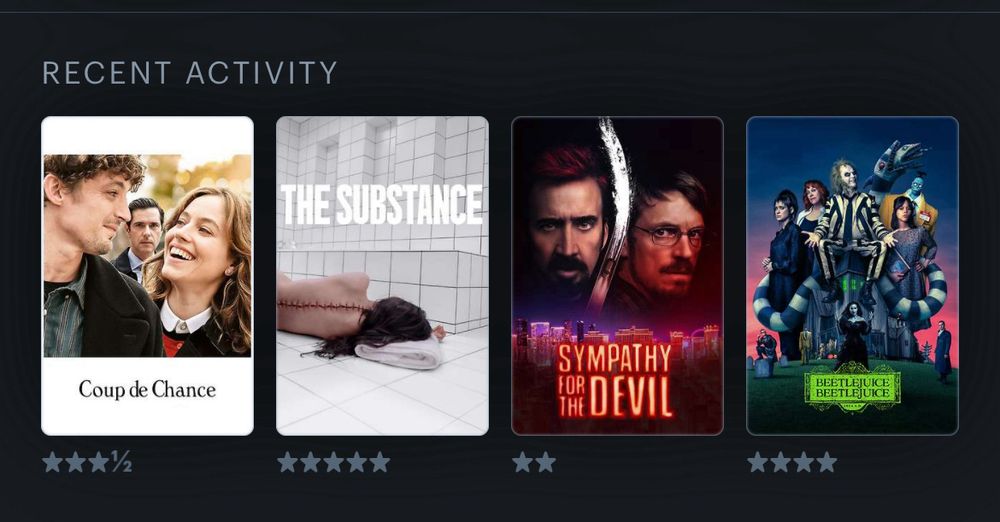The height and width of the screenshot is (522, 1000).
Task: Click the first star under Coup de Chance
Action: pos(52,462)
